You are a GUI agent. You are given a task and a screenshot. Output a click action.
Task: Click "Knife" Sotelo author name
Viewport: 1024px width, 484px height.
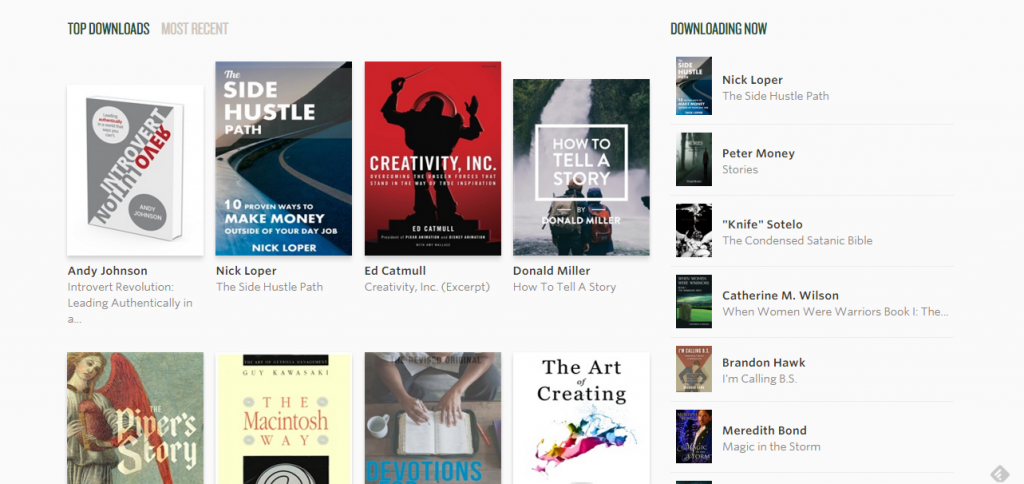click(x=762, y=224)
